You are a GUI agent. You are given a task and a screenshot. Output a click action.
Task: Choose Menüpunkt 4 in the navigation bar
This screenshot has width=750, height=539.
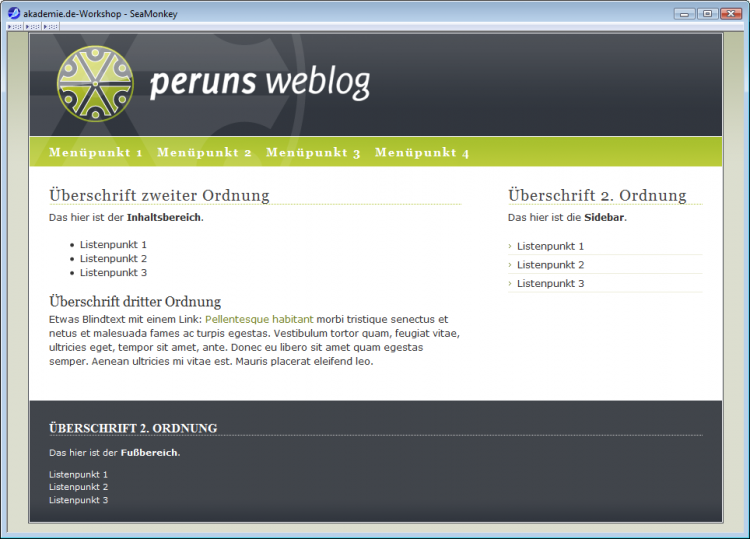[x=422, y=153]
